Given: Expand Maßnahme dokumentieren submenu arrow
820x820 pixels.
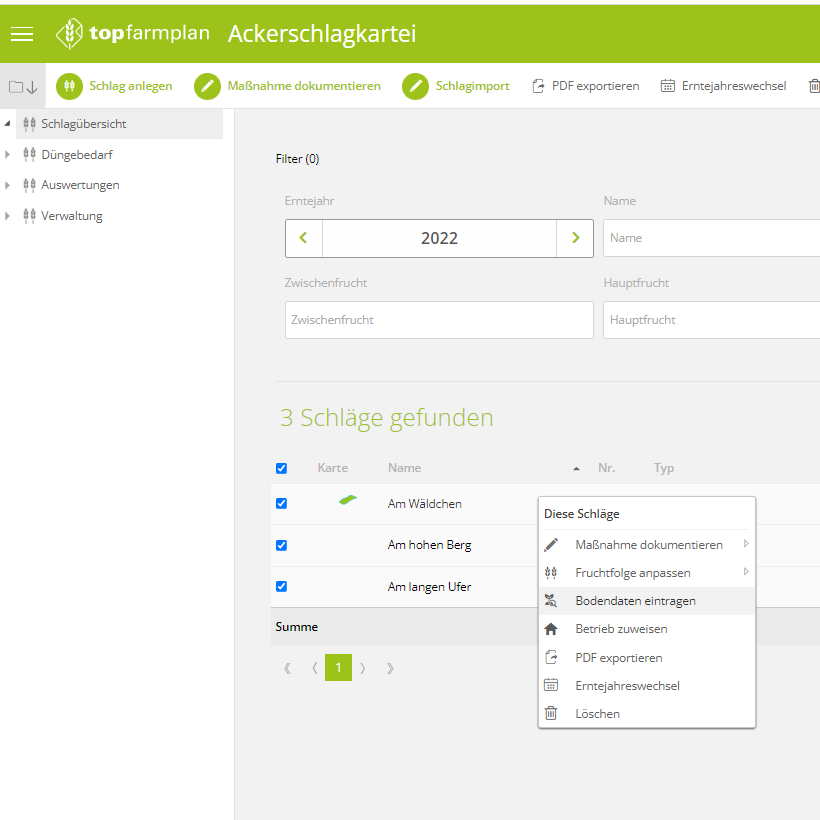Looking at the screenshot, I should click(x=745, y=544).
